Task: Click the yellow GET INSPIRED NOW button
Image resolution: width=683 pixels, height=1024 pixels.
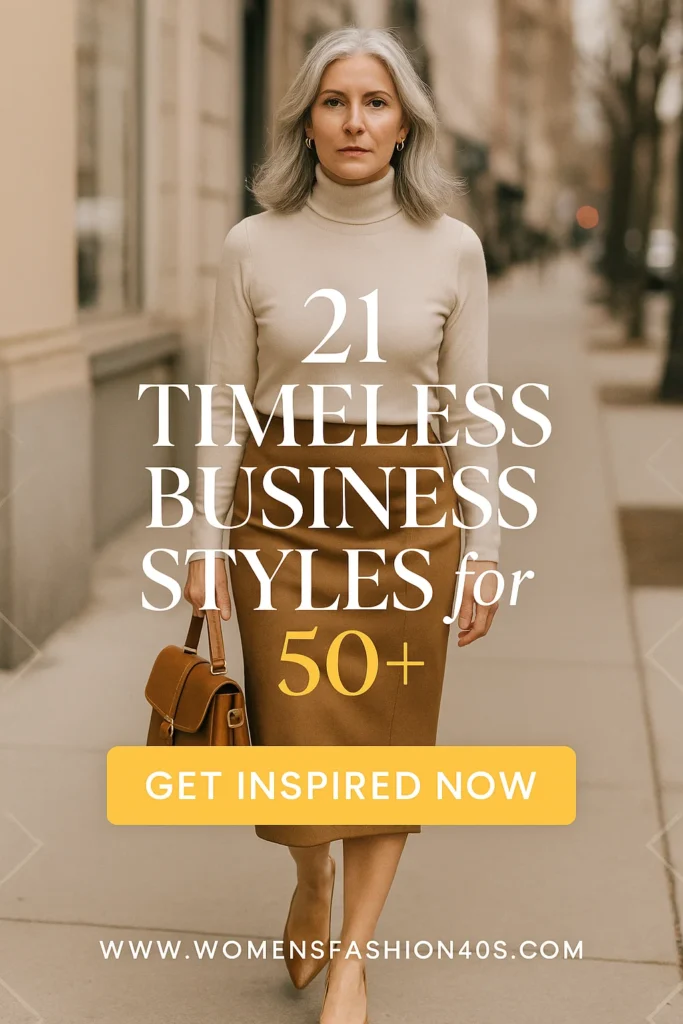Action: (x=342, y=785)
